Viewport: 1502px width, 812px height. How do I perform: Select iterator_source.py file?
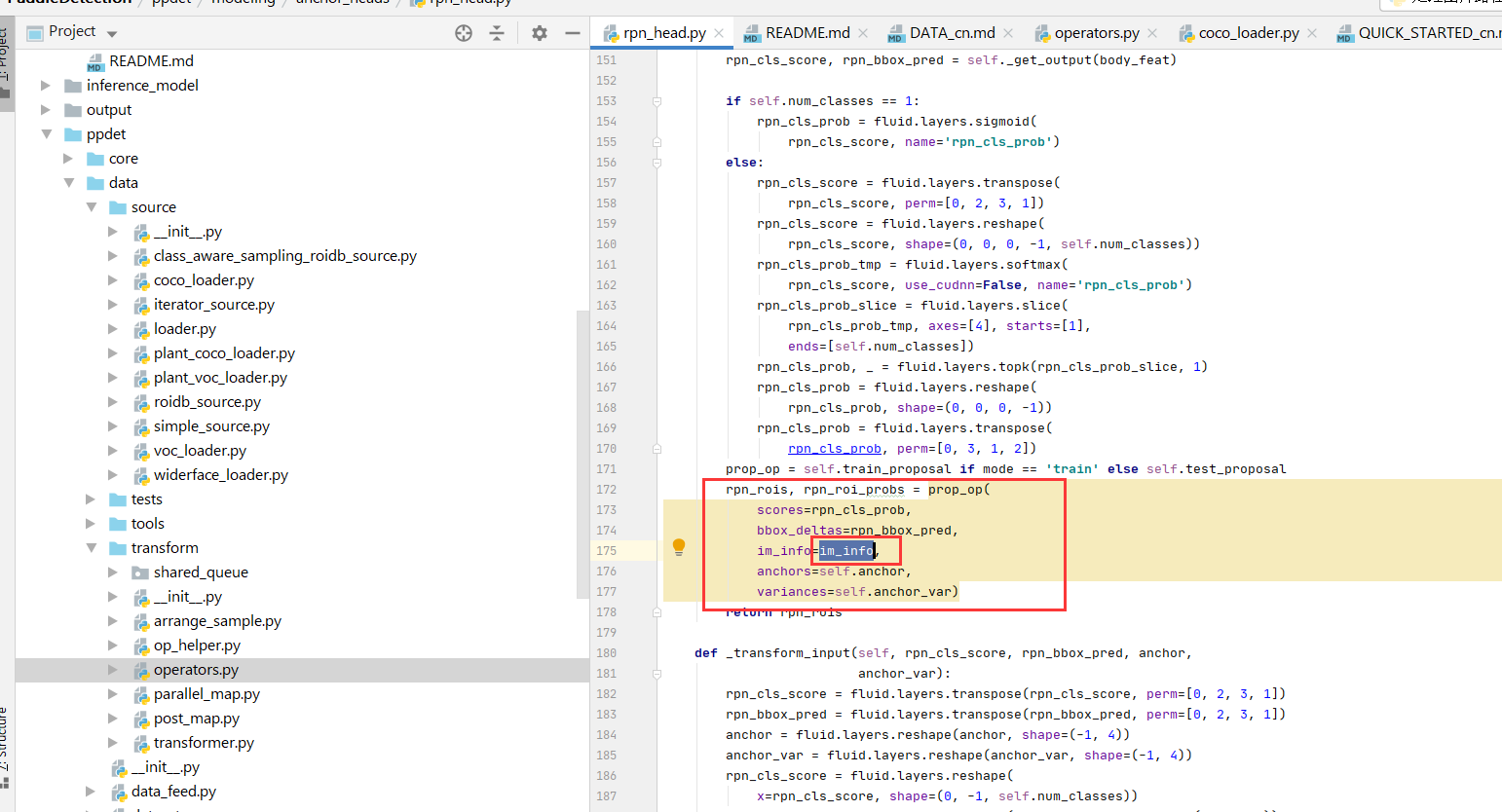(214, 305)
